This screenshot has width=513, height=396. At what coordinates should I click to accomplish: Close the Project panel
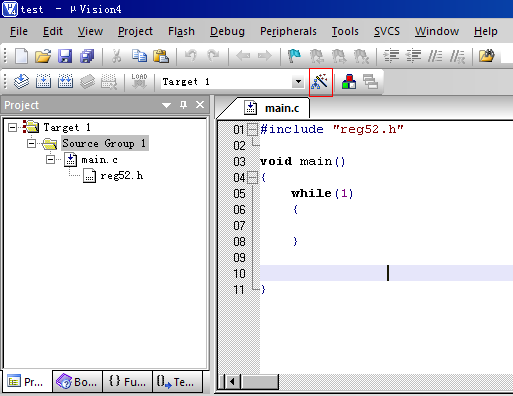coord(200,105)
